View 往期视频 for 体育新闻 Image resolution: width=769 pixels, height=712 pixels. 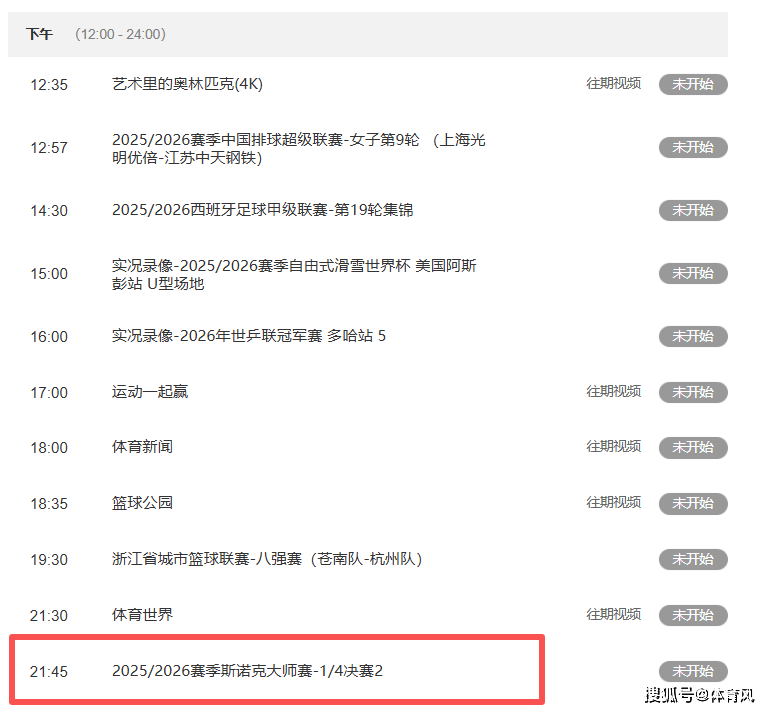pos(613,447)
